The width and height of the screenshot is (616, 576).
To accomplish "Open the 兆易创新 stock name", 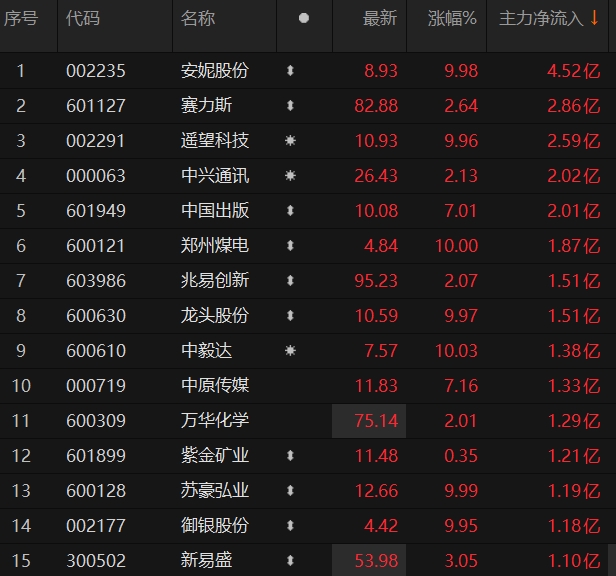I will [x=215, y=280].
